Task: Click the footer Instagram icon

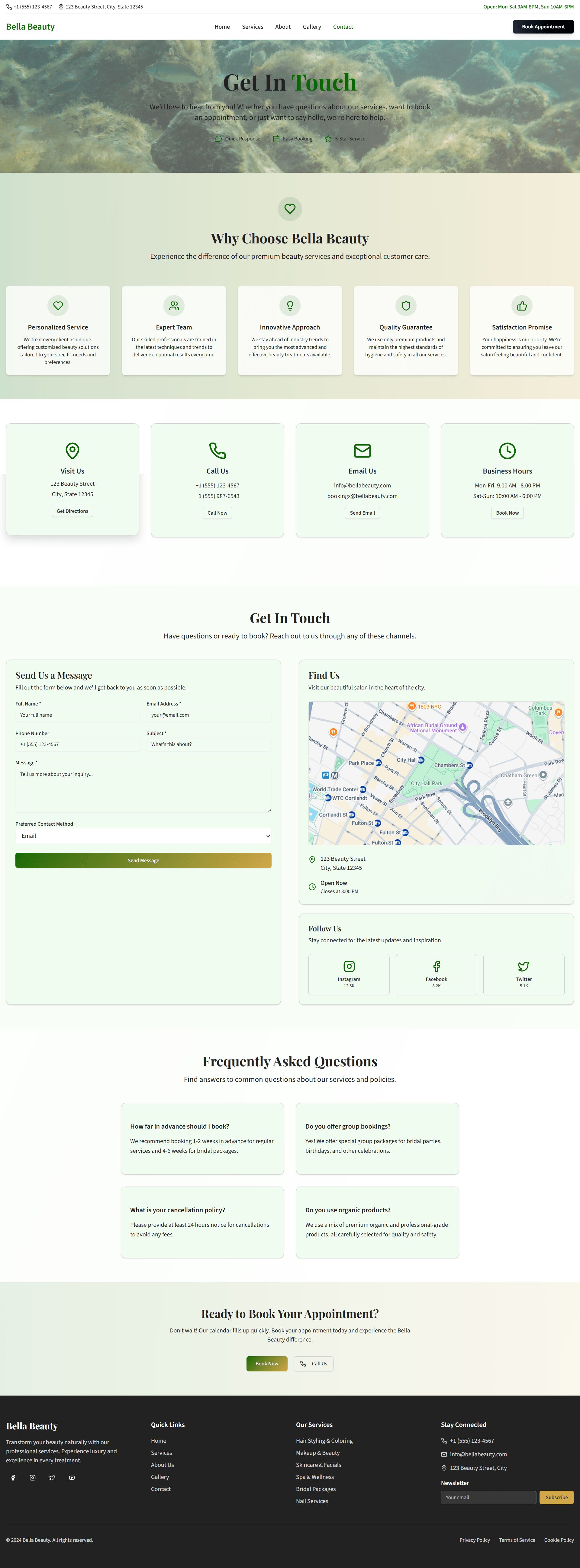Action: pyautogui.click(x=33, y=1478)
